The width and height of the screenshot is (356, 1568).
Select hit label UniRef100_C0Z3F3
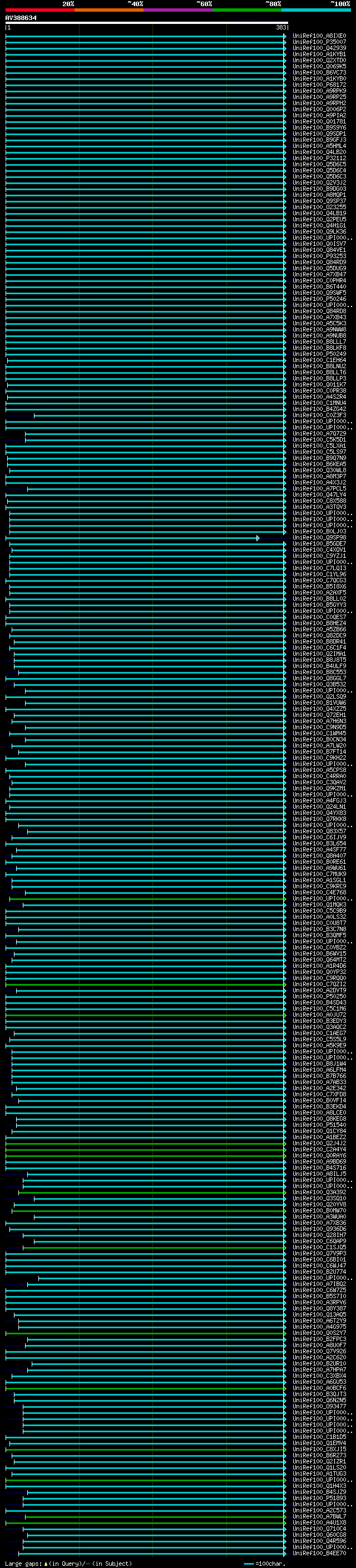click(319, 415)
